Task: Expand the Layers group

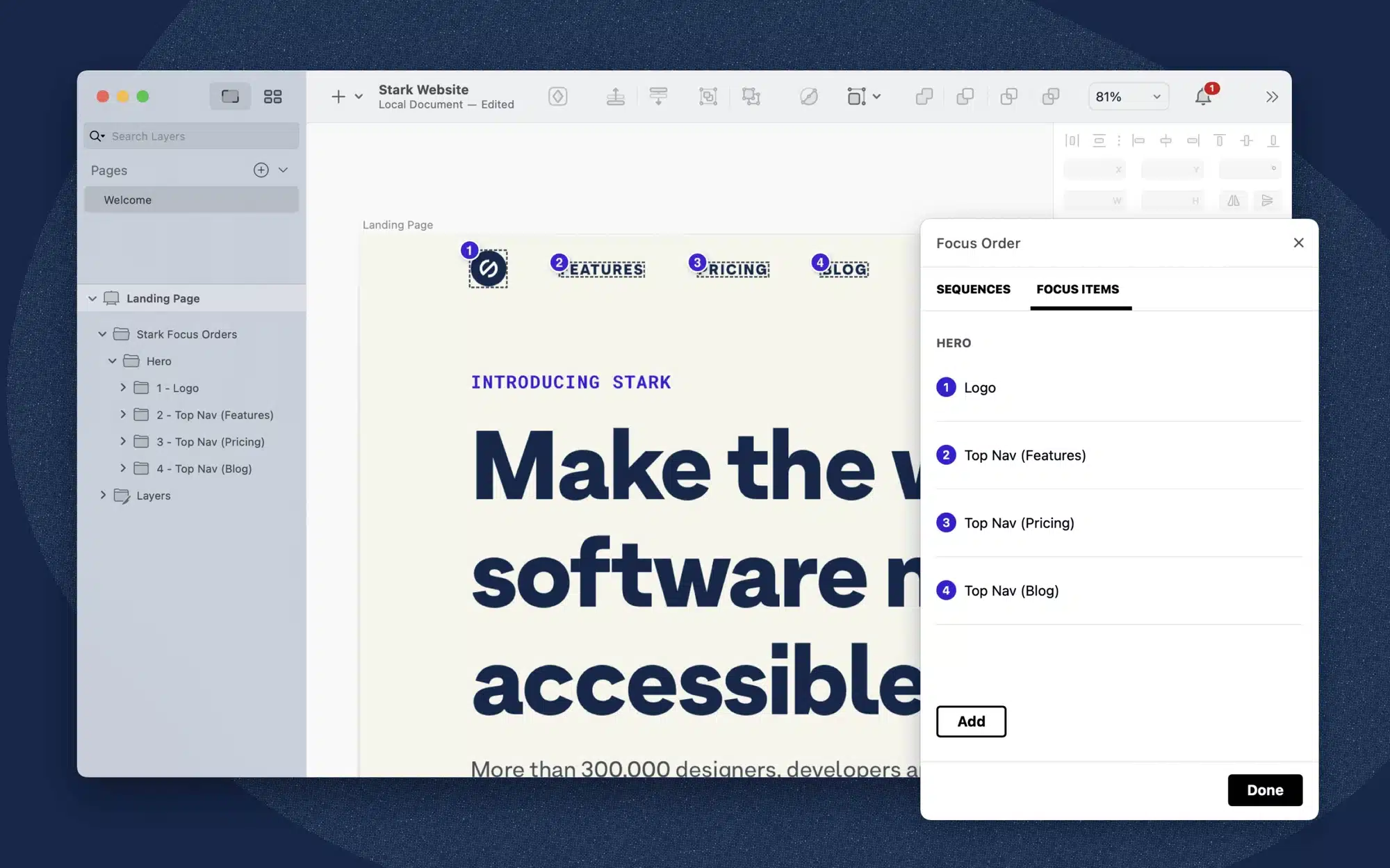Action: click(103, 496)
